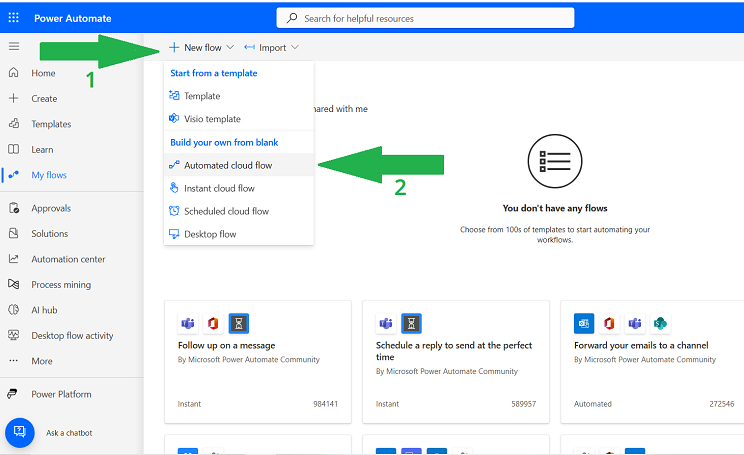This screenshot has height=455, width=744.
Task: Select Scheduled cloud flow option
Action: (x=226, y=211)
